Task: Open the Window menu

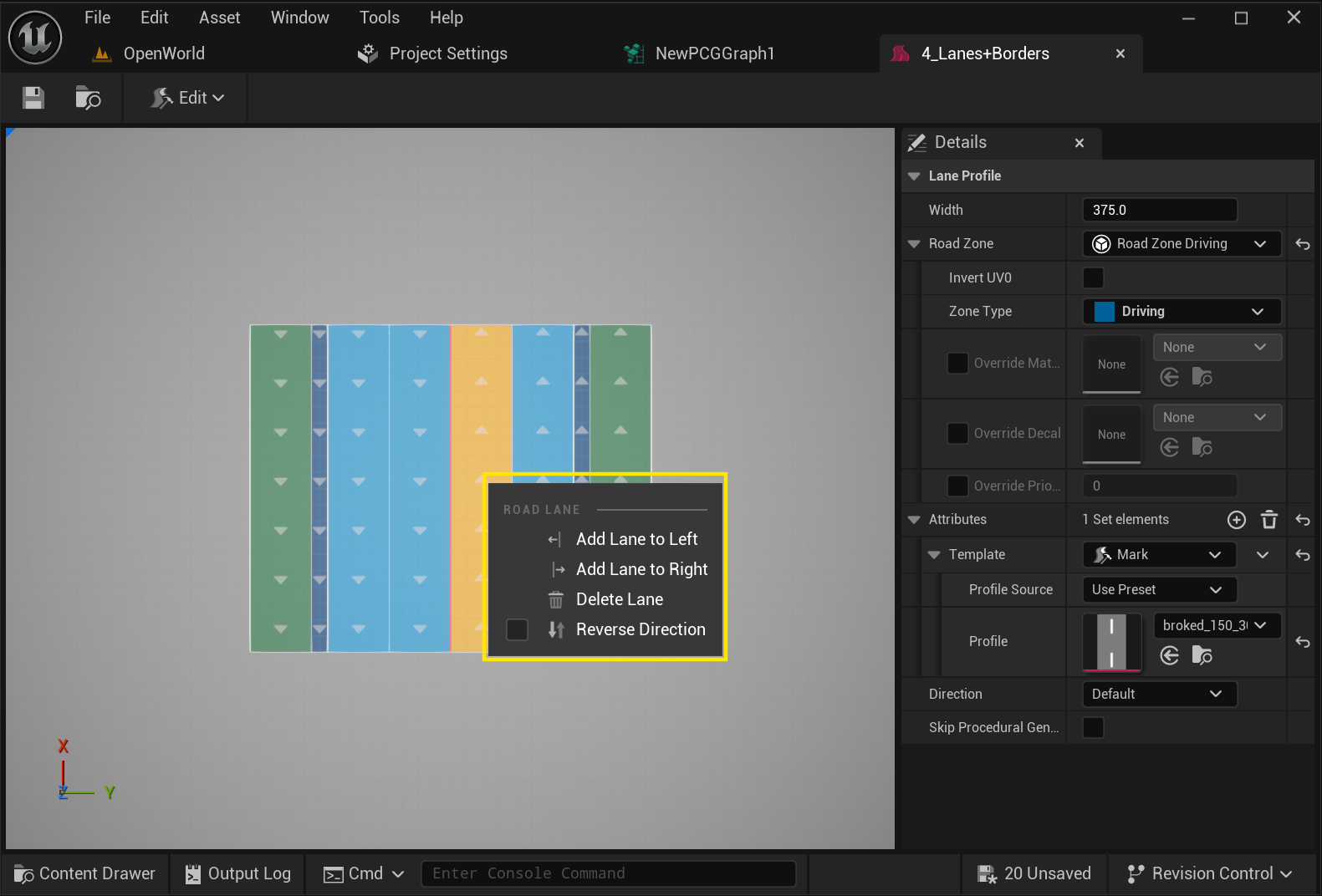Action: [299, 18]
